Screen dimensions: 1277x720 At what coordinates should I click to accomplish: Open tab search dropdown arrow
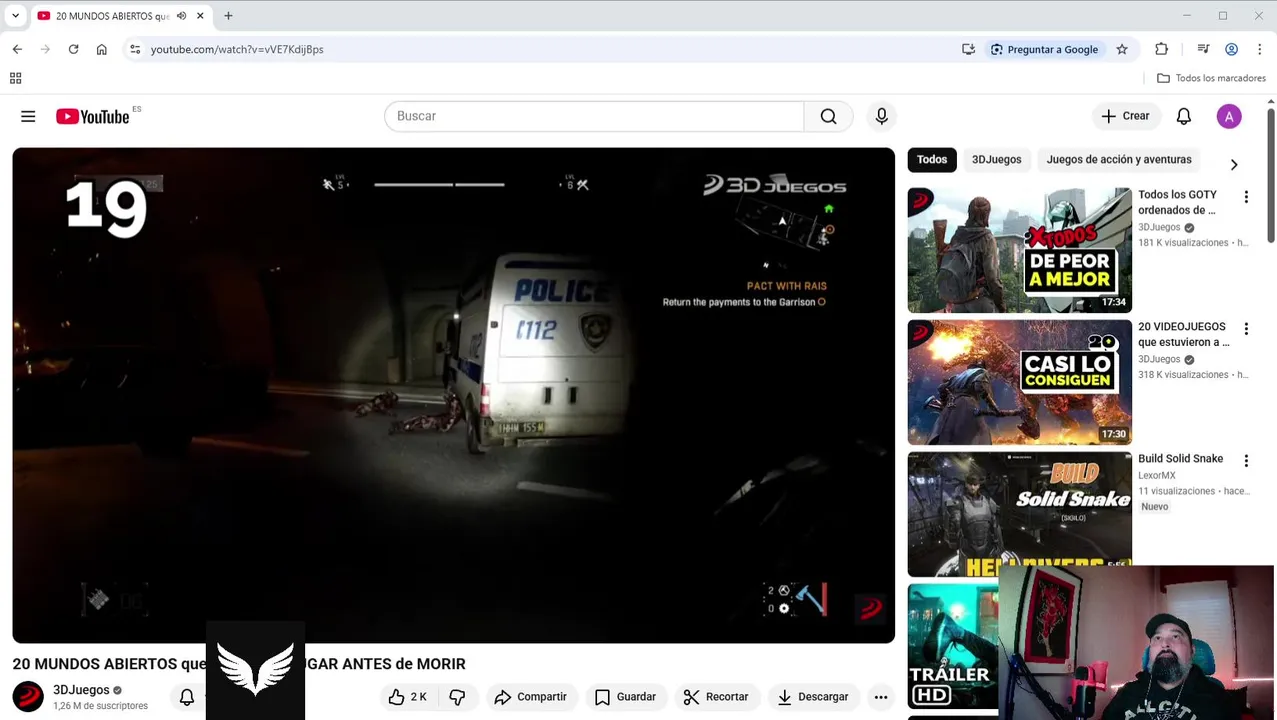pyautogui.click(x=15, y=16)
